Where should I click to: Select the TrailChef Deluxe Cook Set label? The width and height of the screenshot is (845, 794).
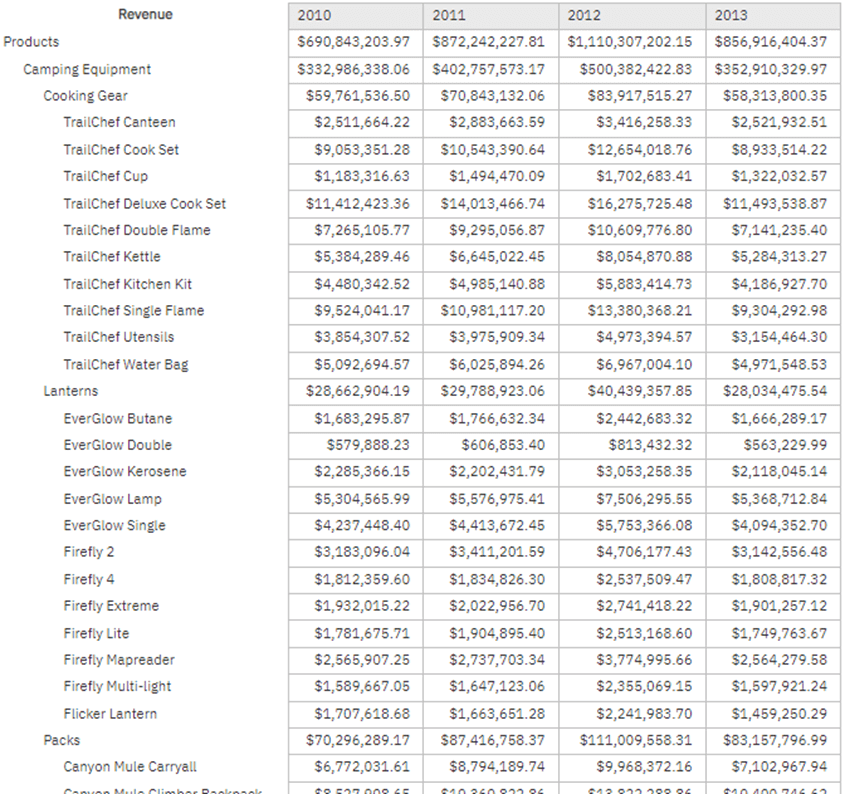coord(144,204)
